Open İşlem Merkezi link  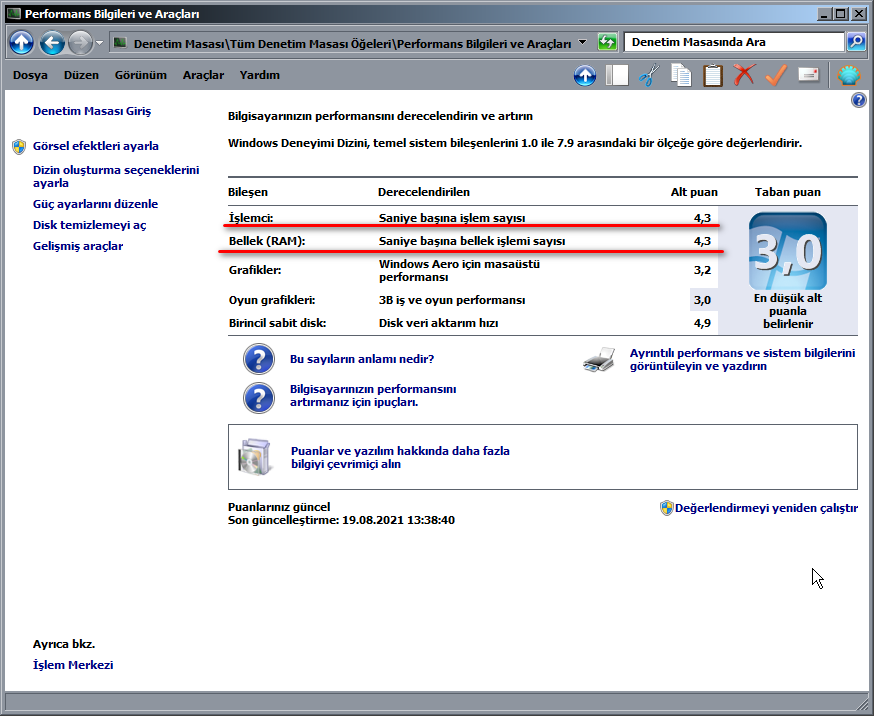coord(73,665)
